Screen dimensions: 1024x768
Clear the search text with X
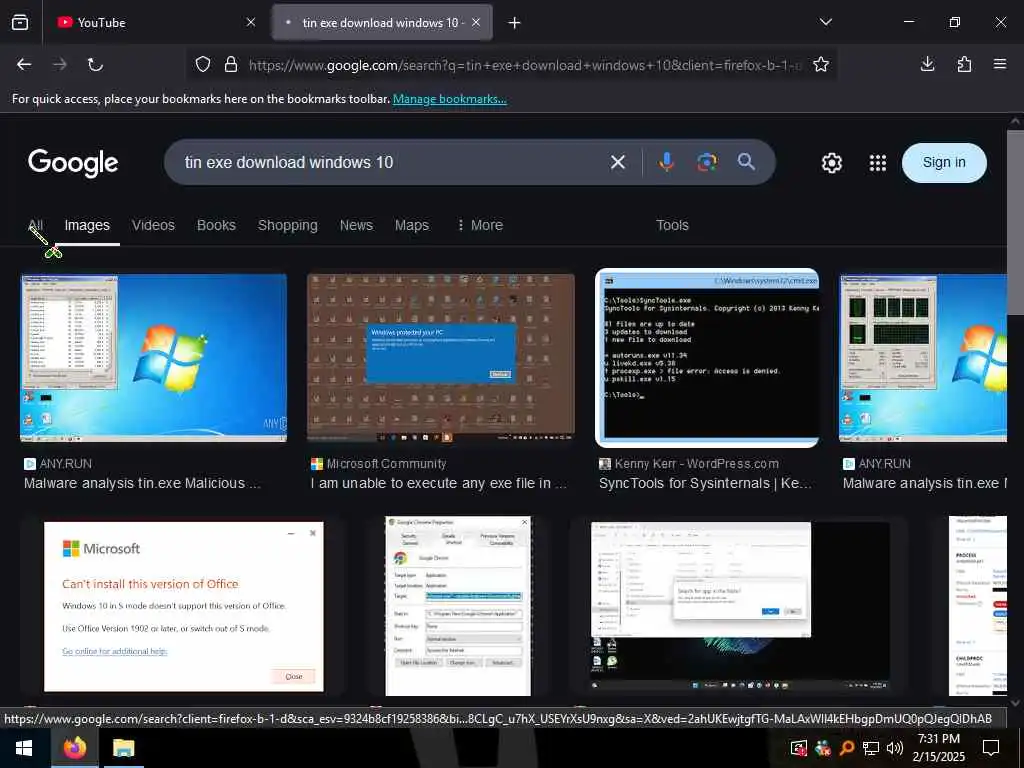click(618, 162)
